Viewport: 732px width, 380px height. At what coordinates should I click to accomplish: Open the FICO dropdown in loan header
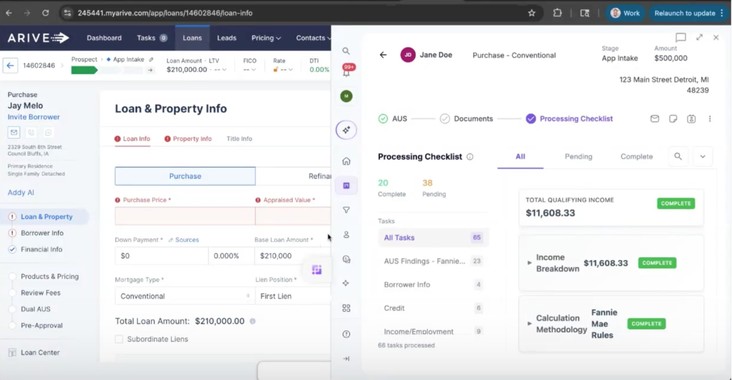[x=250, y=70]
